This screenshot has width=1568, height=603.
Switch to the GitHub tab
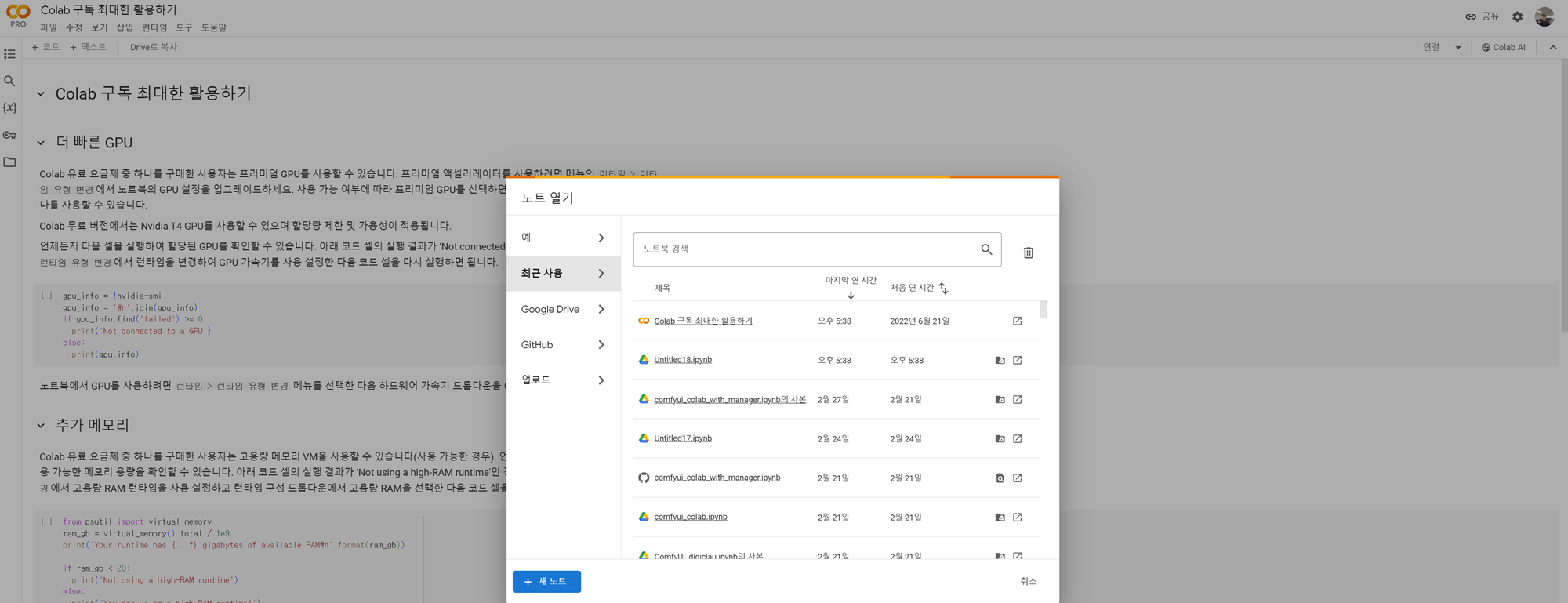point(564,345)
